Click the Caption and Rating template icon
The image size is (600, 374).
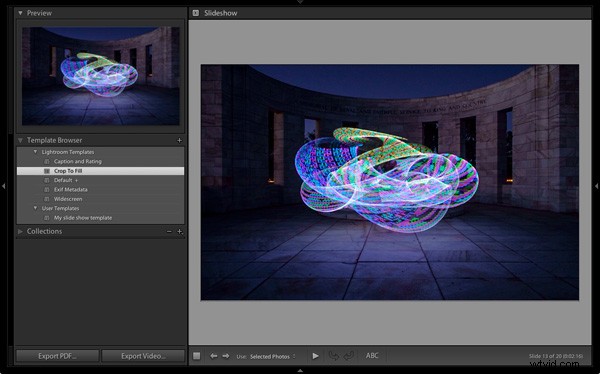47,162
